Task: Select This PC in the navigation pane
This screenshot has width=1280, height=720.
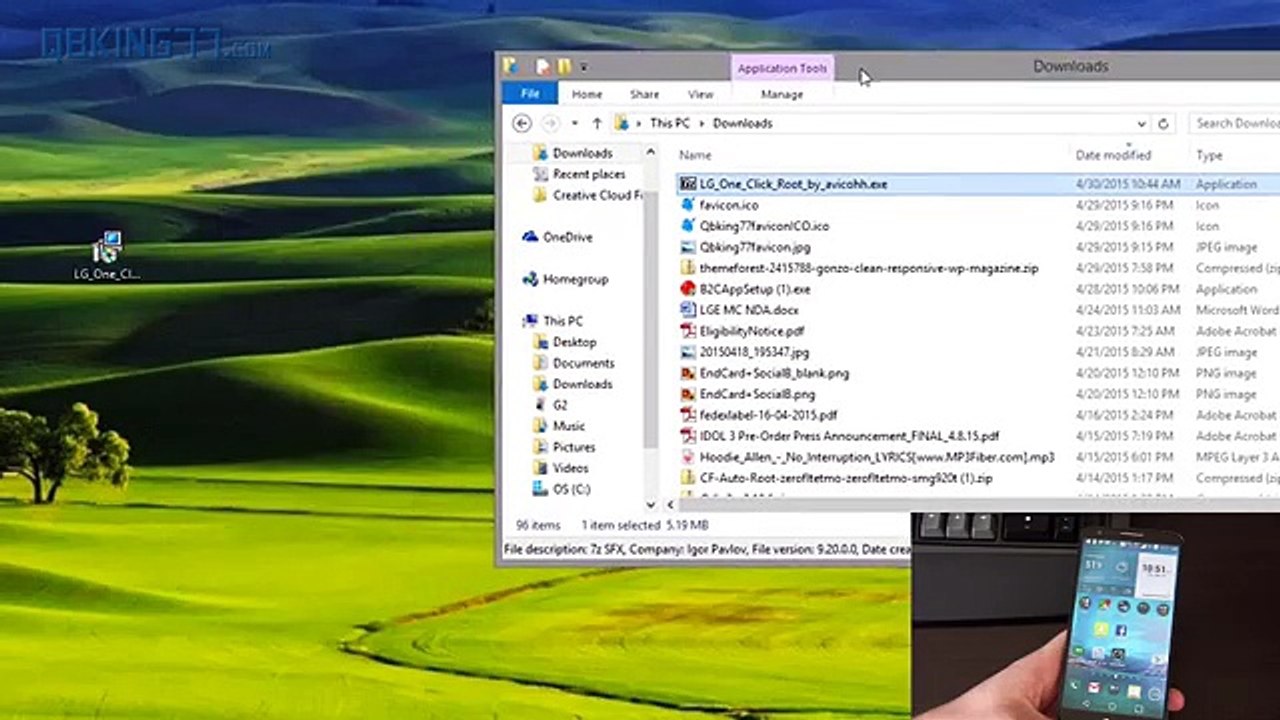Action: [552, 321]
